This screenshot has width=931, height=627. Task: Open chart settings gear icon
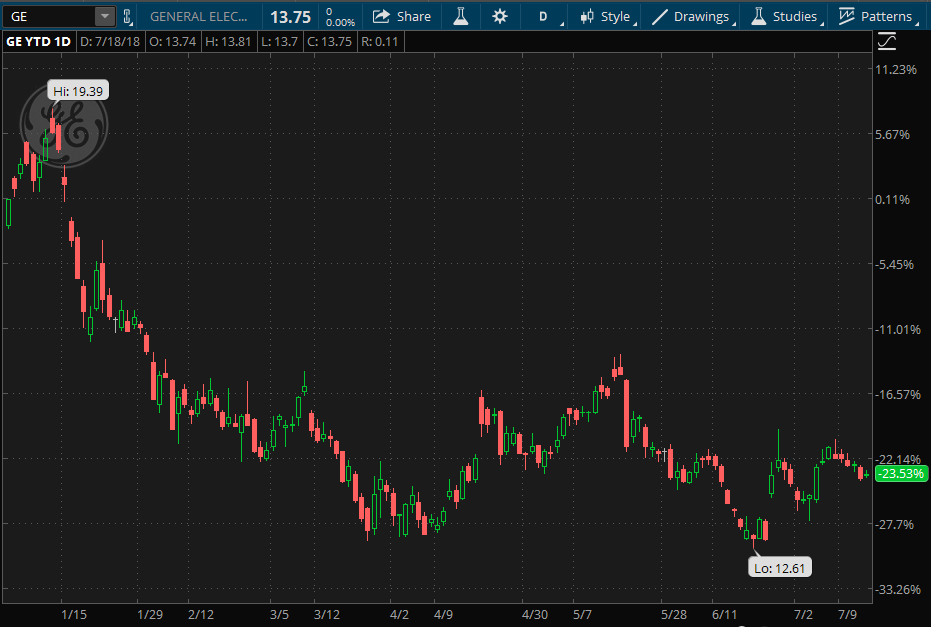click(500, 16)
